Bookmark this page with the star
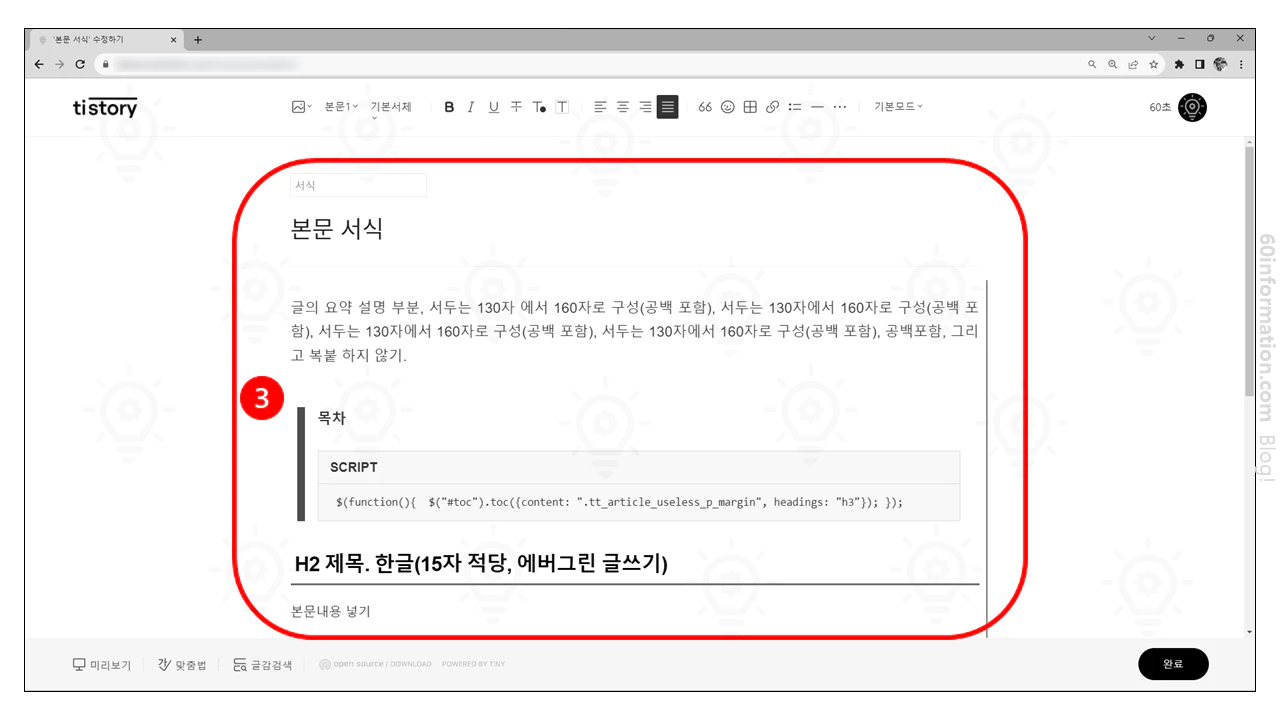 coord(1153,64)
